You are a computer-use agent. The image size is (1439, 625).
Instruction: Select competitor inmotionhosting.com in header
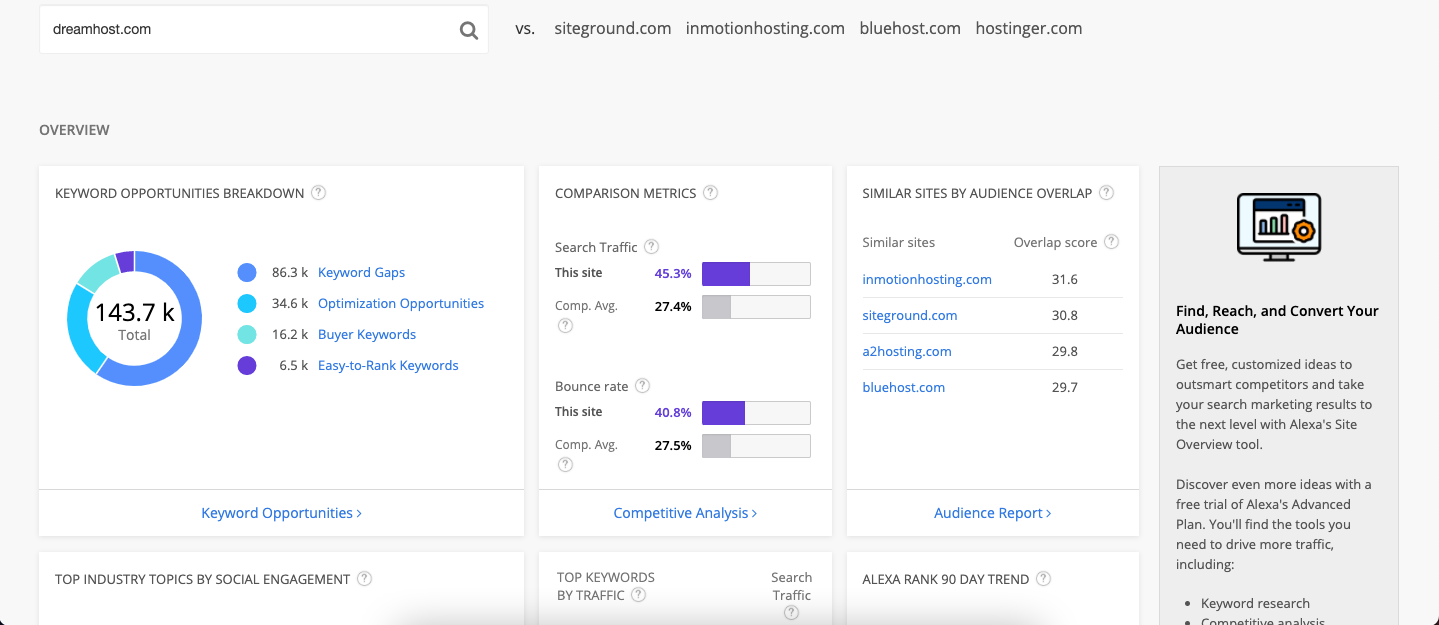[x=765, y=28]
